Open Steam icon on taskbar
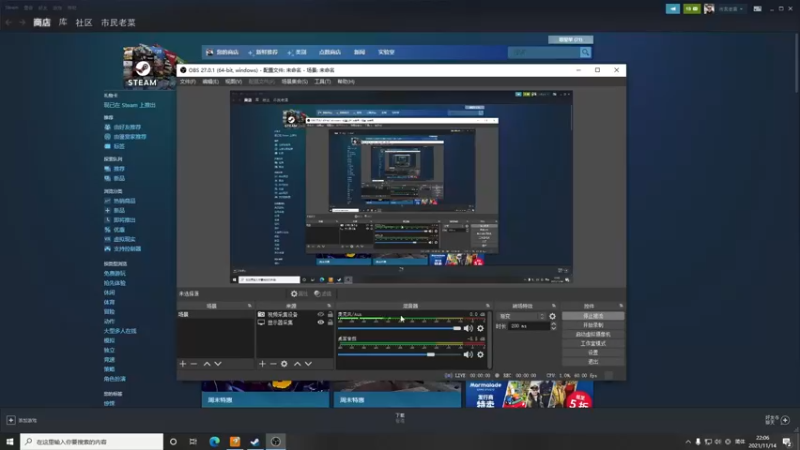Screen dimensions: 800x450 (x=255, y=441)
